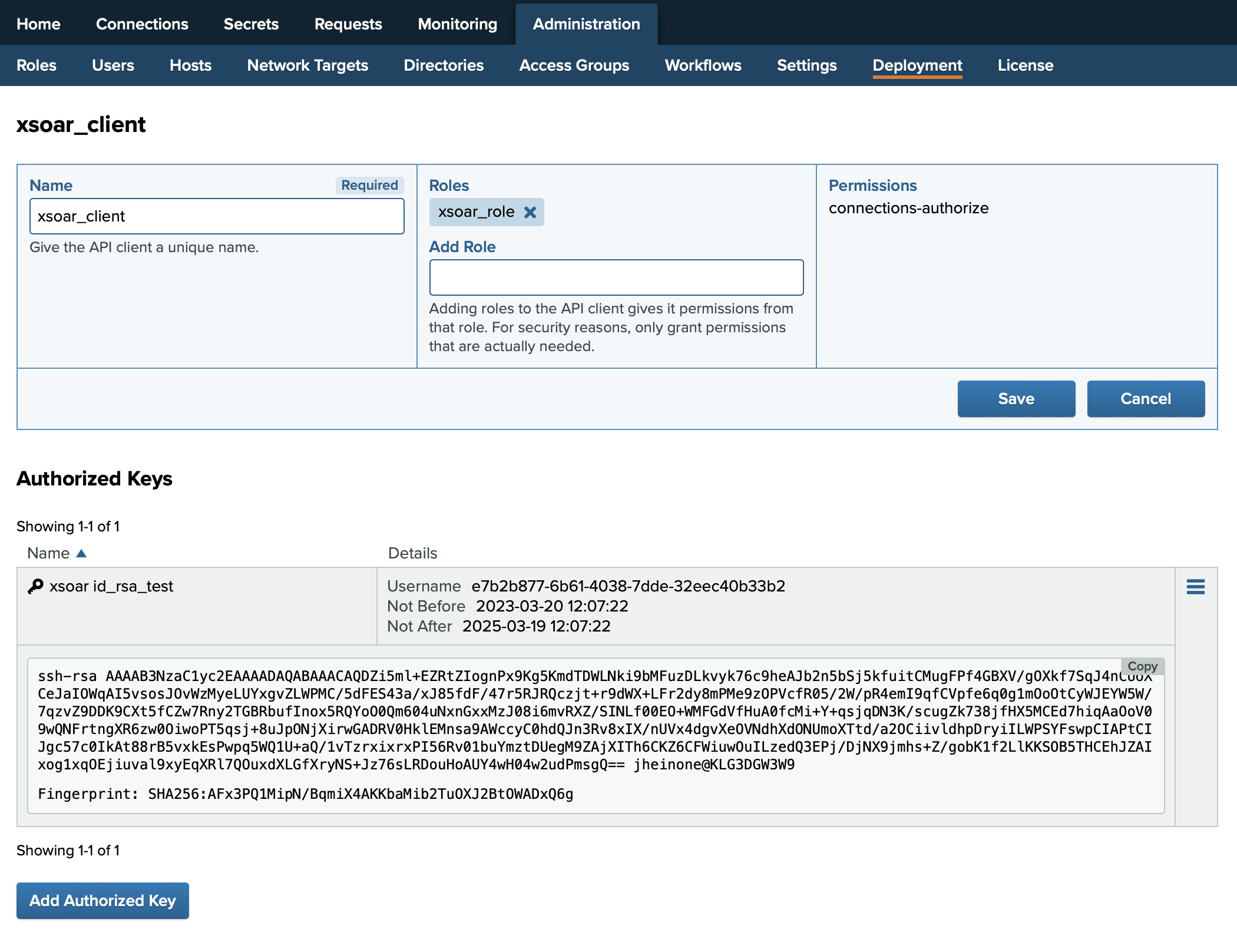Click into the Add Role field
This screenshot has height=952, width=1237.
tap(616, 277)
